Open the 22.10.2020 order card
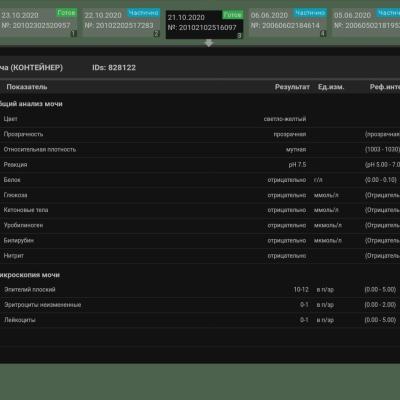This screenshot has height=400, width=400. pos(121,23)
